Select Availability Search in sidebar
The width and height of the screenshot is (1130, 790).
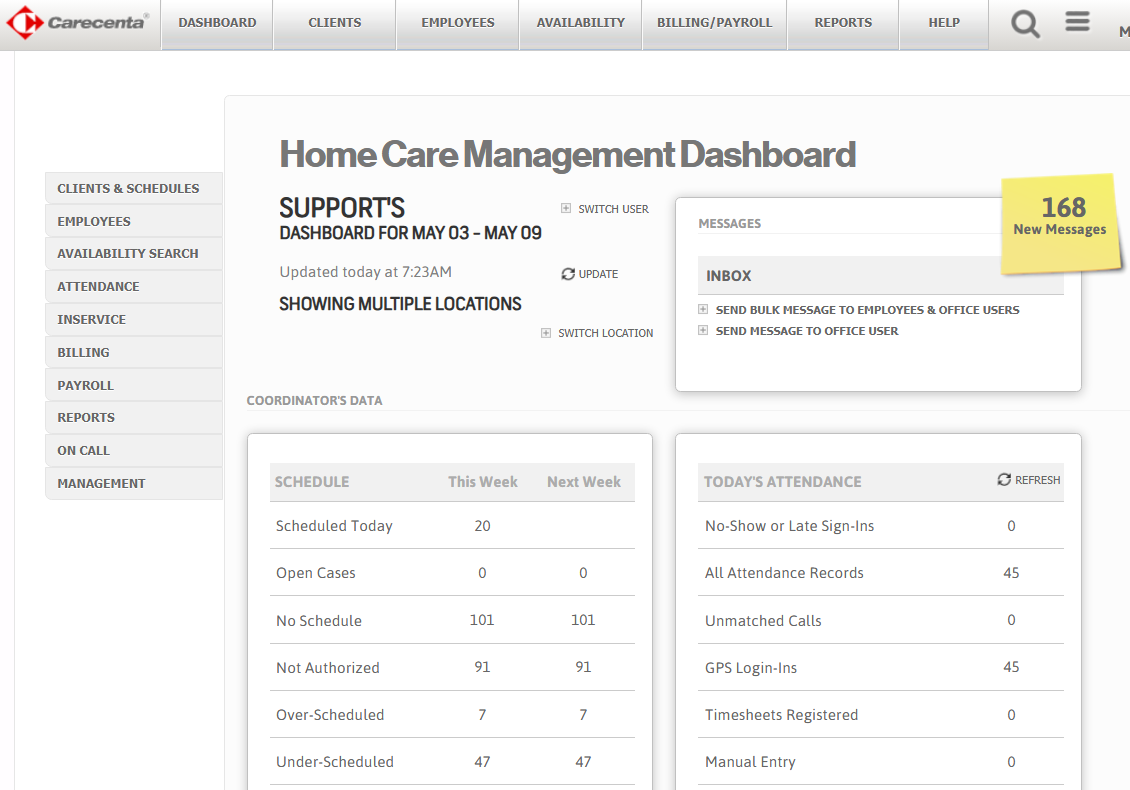tap(134, 254)
